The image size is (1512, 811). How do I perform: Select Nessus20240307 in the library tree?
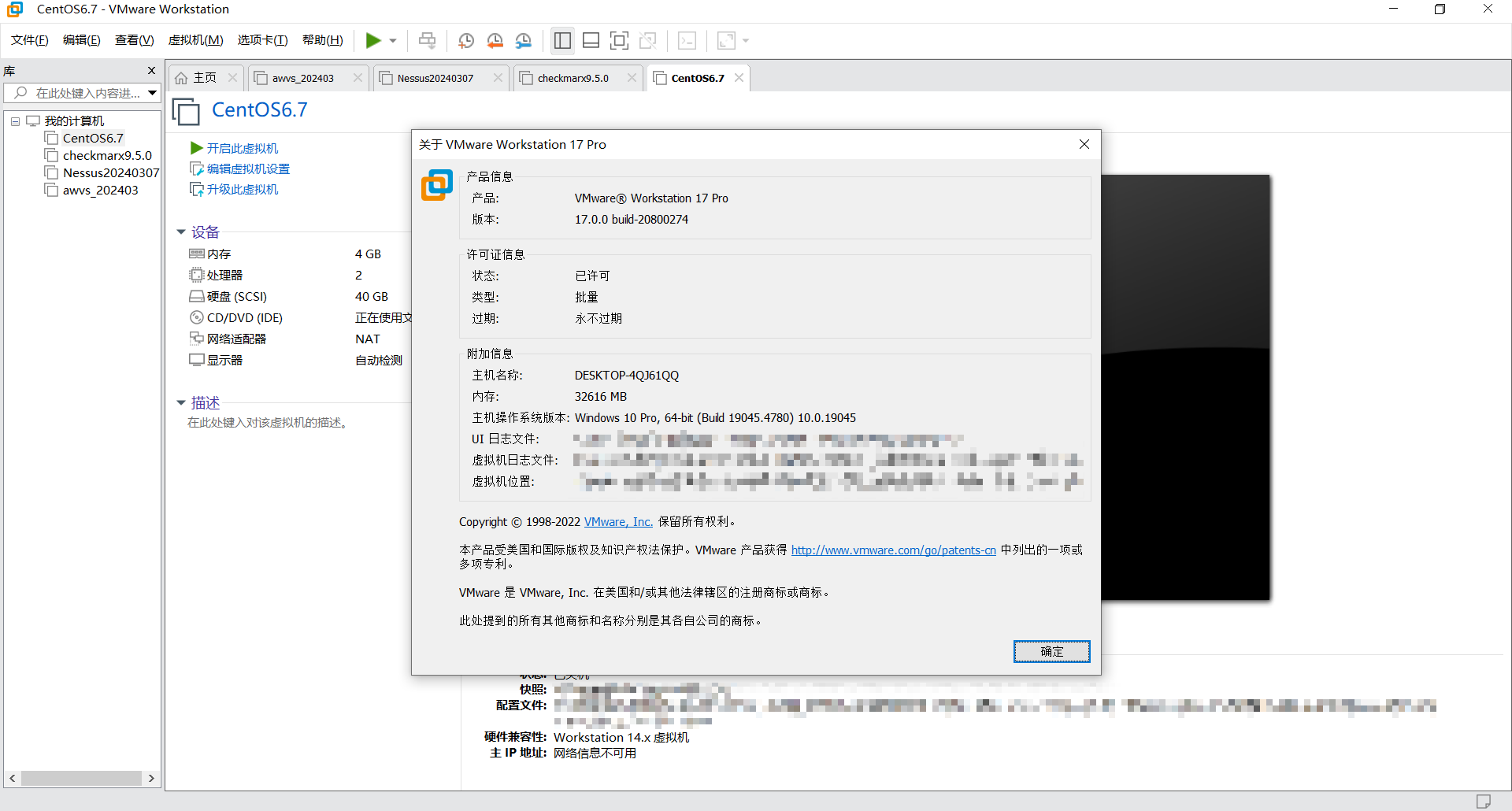[x=111, y=173]
